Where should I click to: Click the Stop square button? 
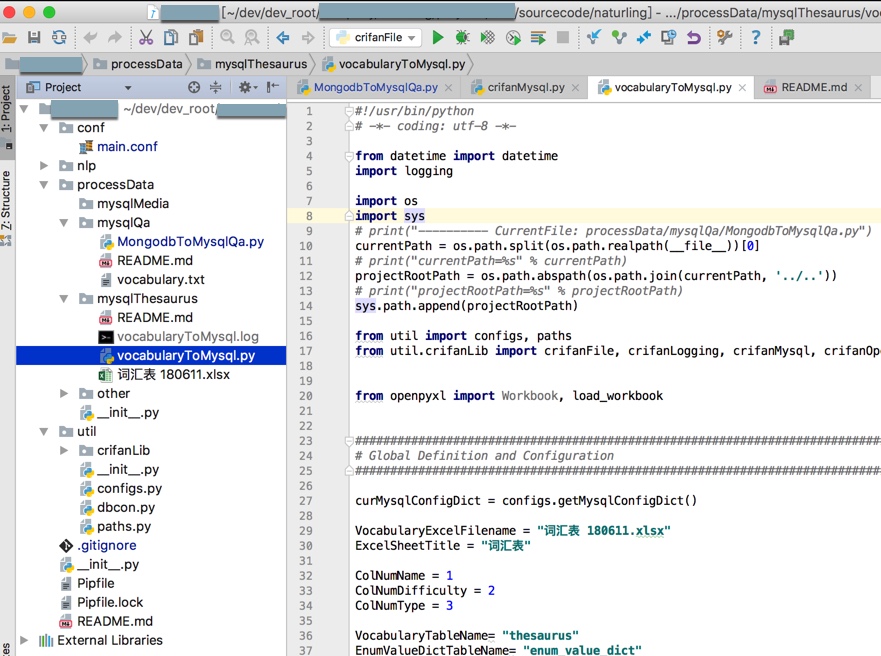click(562, 38)
